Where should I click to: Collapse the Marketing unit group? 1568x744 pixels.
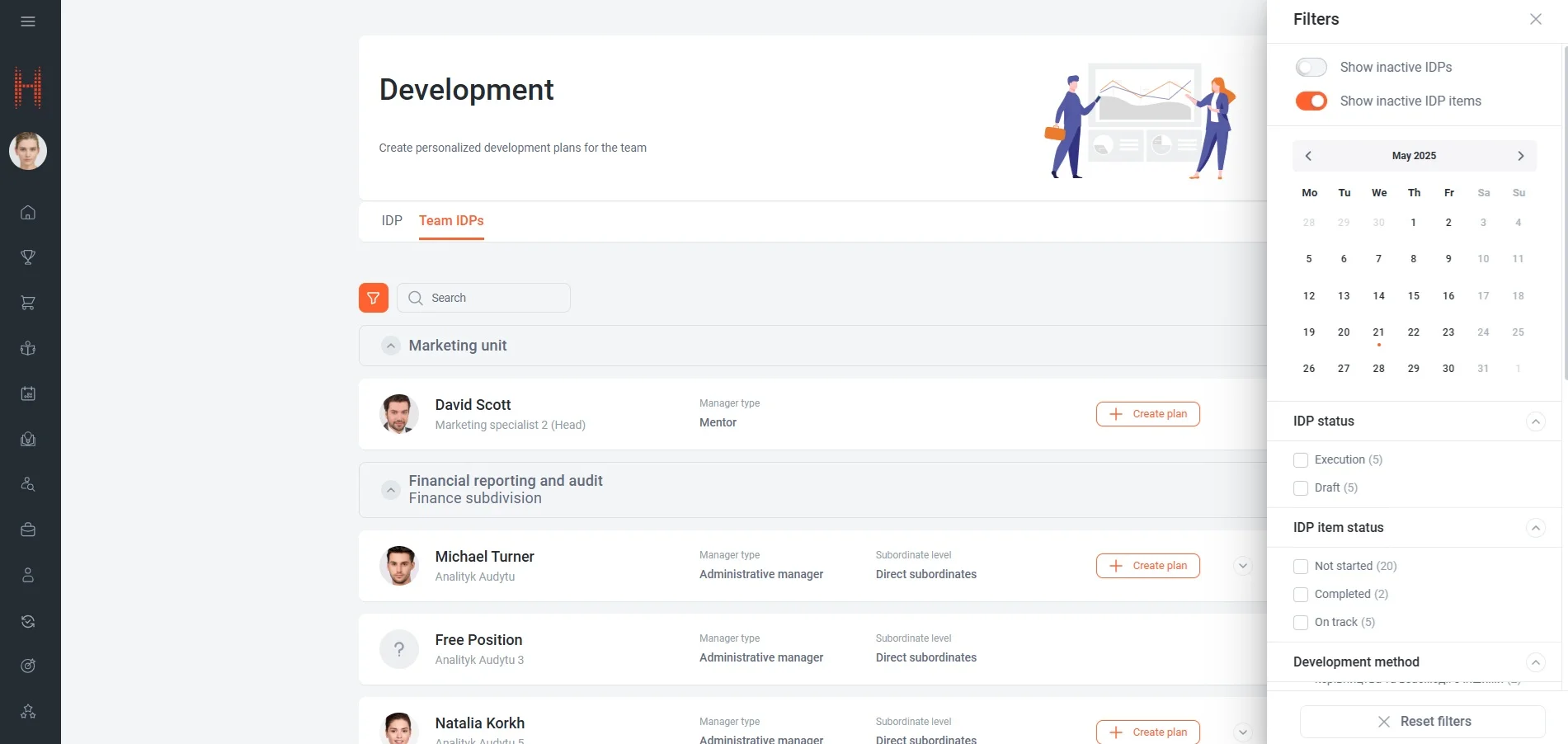coord(391,346)
